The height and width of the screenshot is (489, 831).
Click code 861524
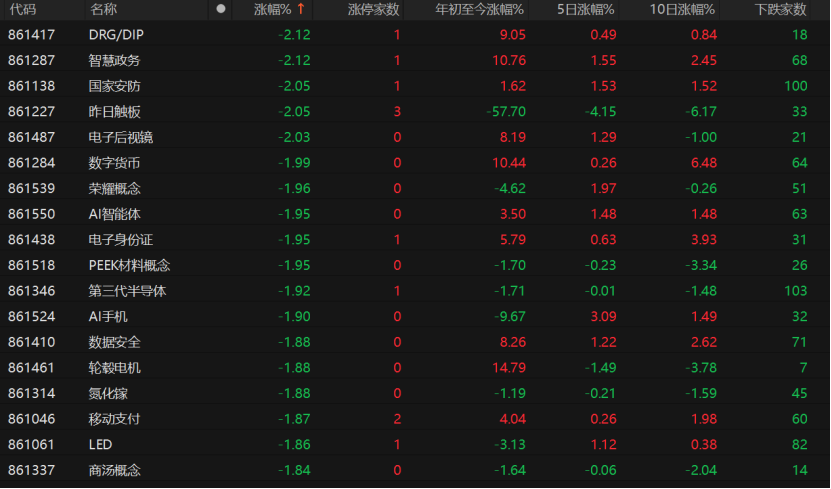[x=31, y=316]
